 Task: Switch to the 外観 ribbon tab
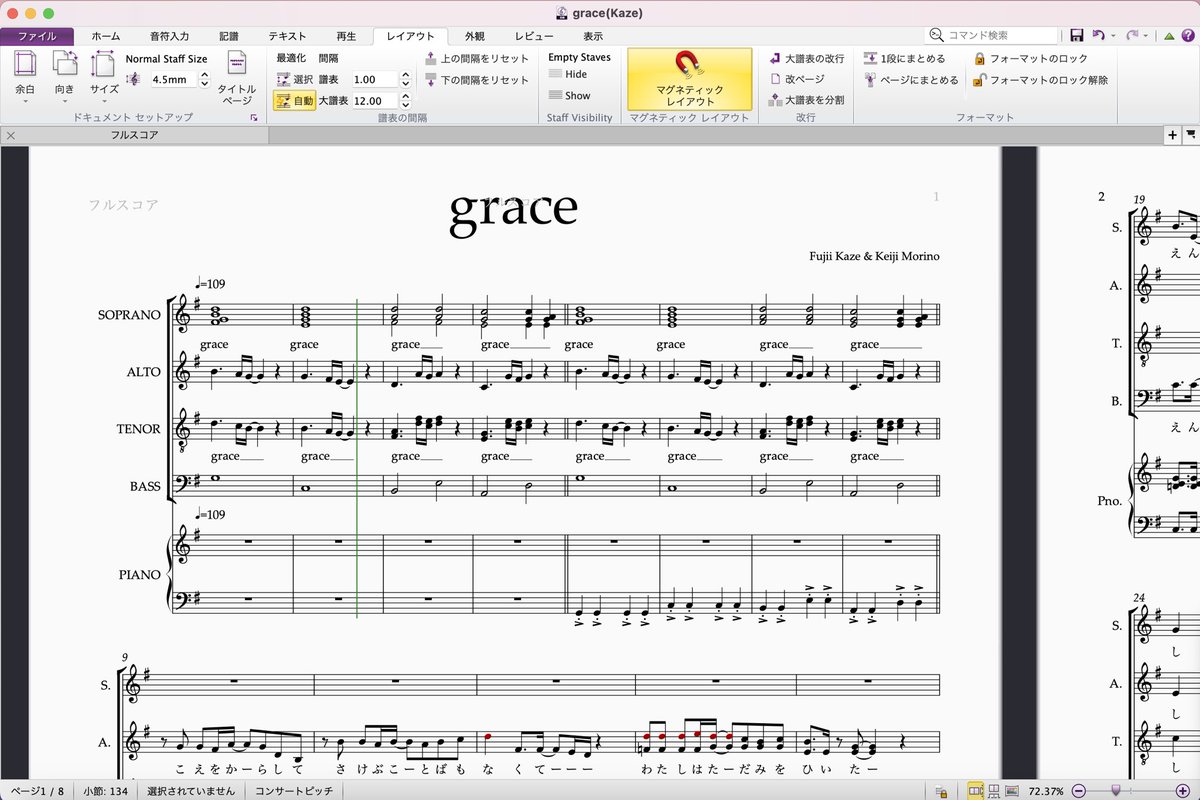click(x=475, y=36)
